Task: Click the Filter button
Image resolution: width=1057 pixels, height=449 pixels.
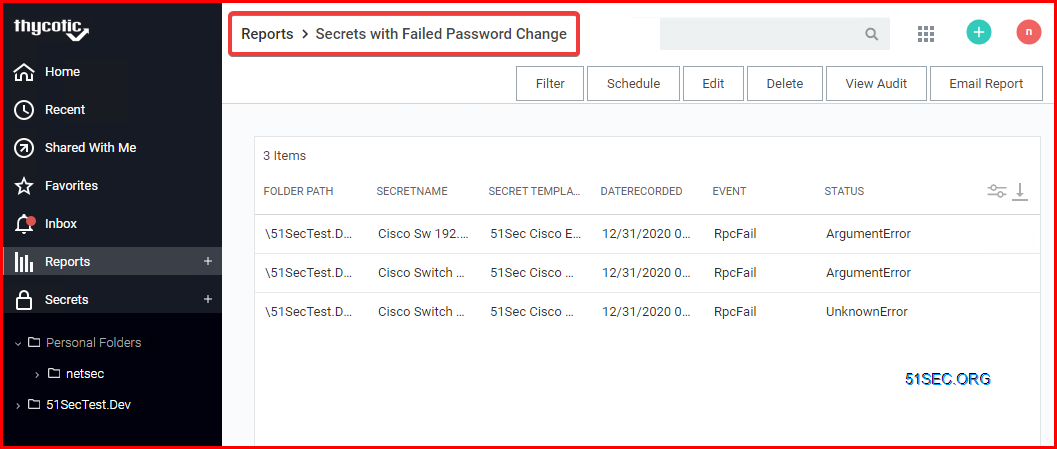Action: [x=550, y=84]
